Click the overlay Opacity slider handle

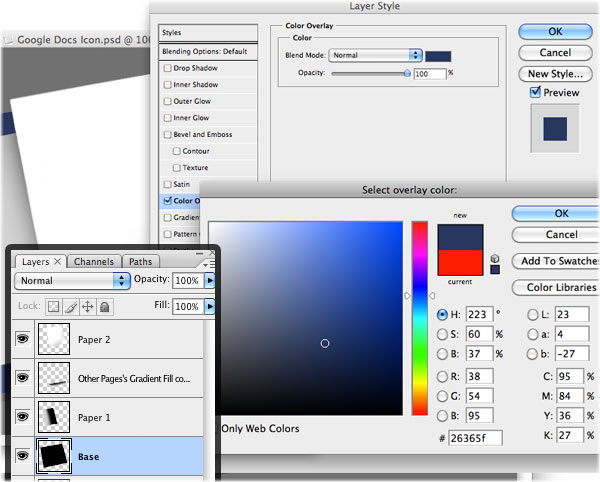407,73
